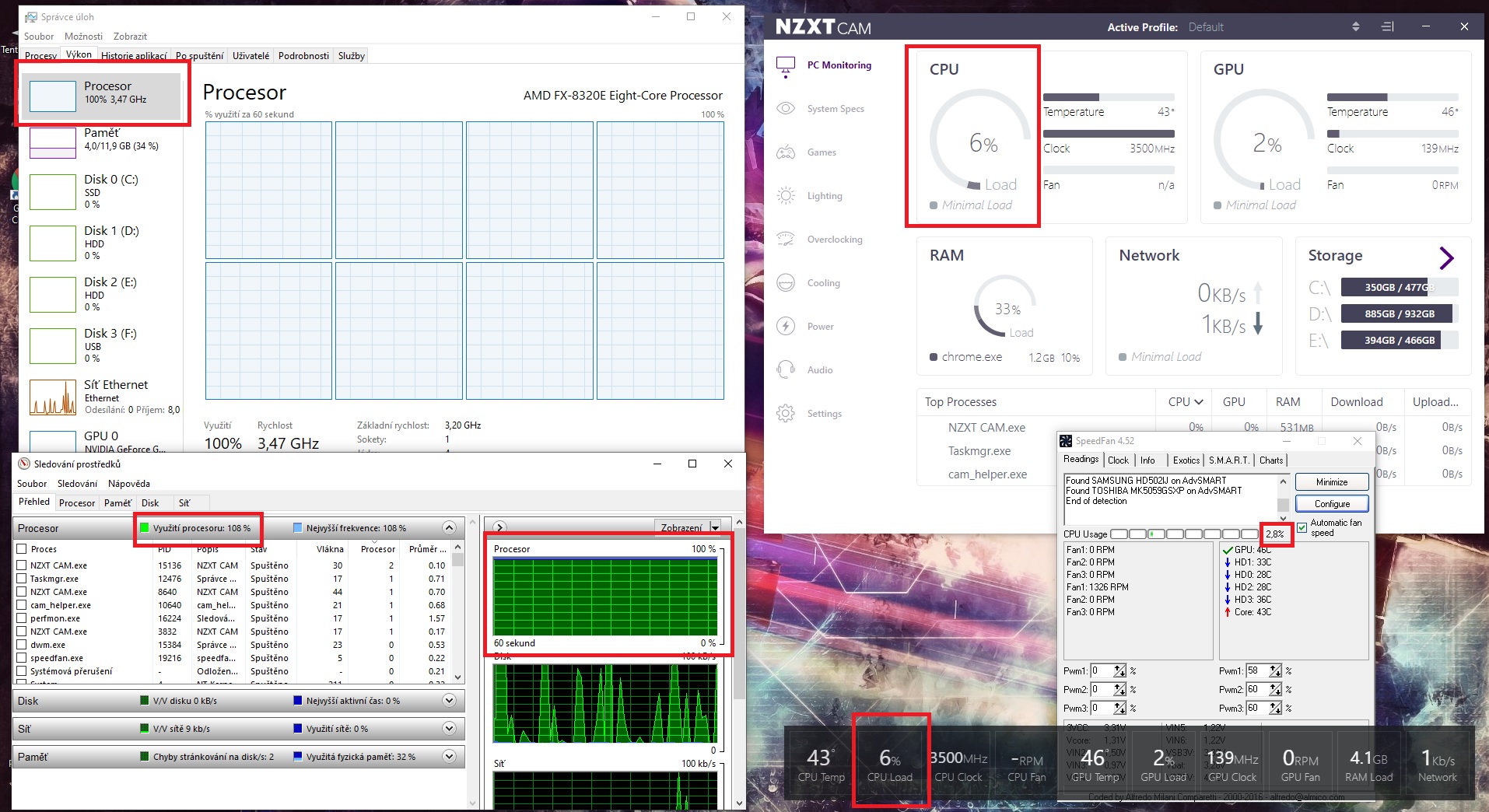Click the Configure button in SpeedFan
The height and width of the screenshot is (812, 1489).
[x=1332, y=504]
